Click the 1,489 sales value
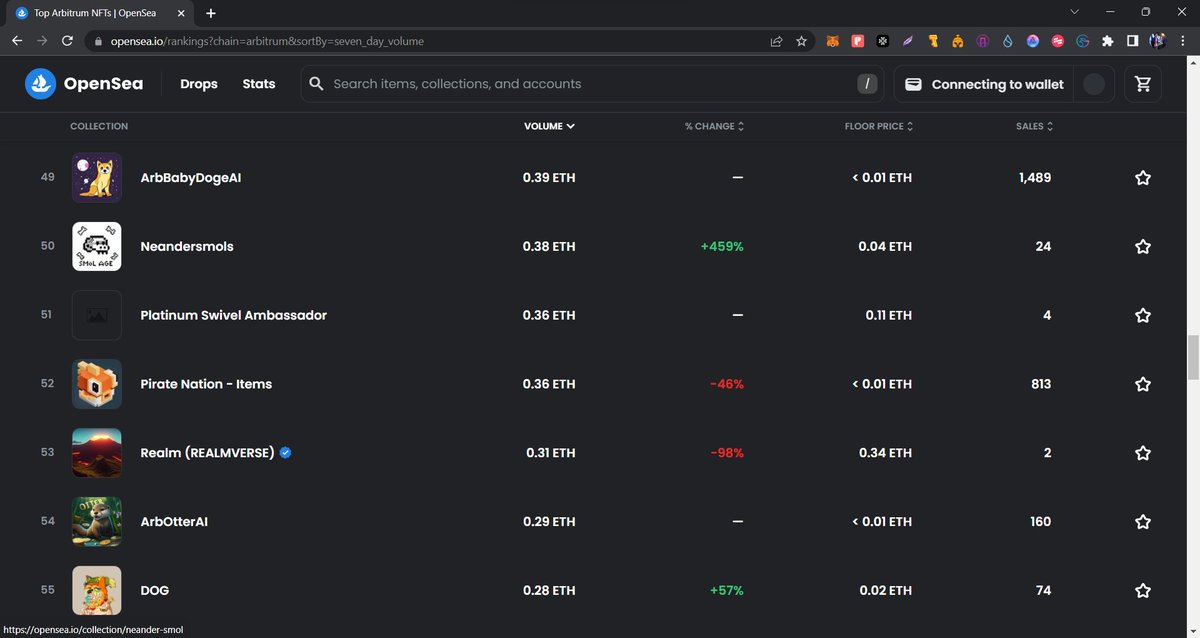The height and width of the screenshot is (638, 1200). click(x=1035, y=178)
